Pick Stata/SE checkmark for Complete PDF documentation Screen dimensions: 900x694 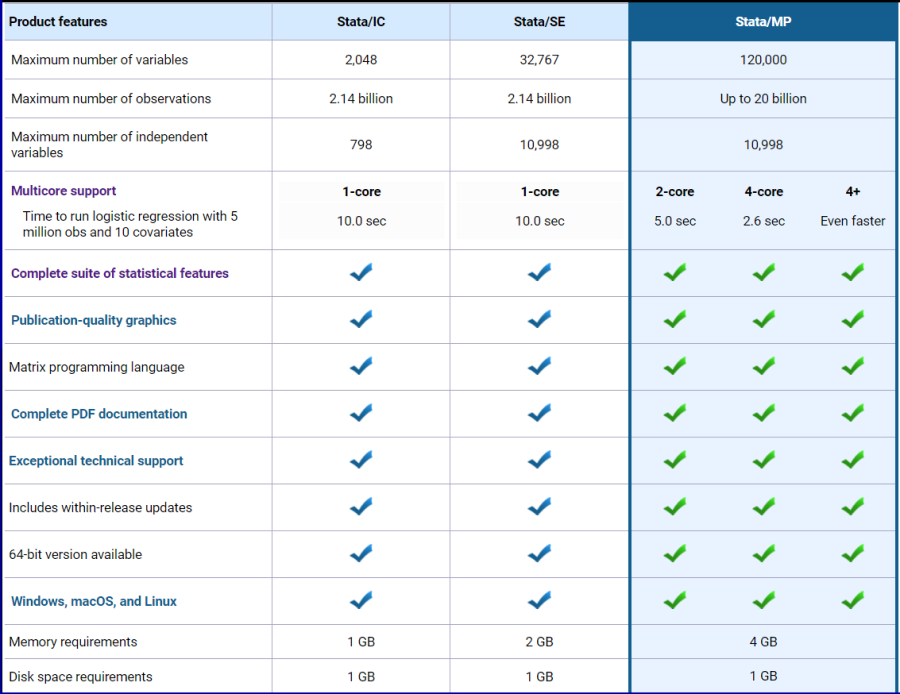pos(540,413)
